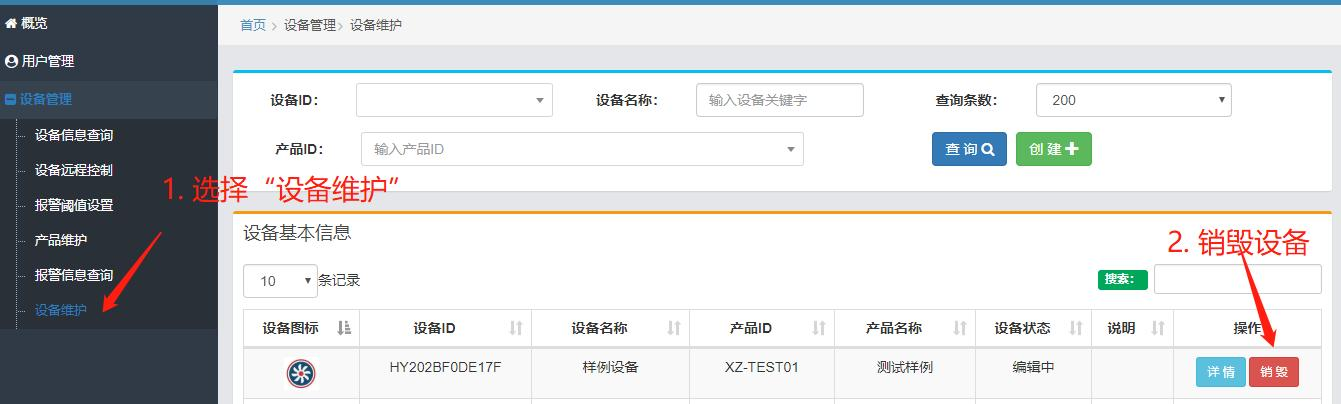Image resolution: width=1341 pixels, height=404 pixels.
Task: Go to 首页 breadcrumb link
Action: pyautogui.click(x=253, y=25)
